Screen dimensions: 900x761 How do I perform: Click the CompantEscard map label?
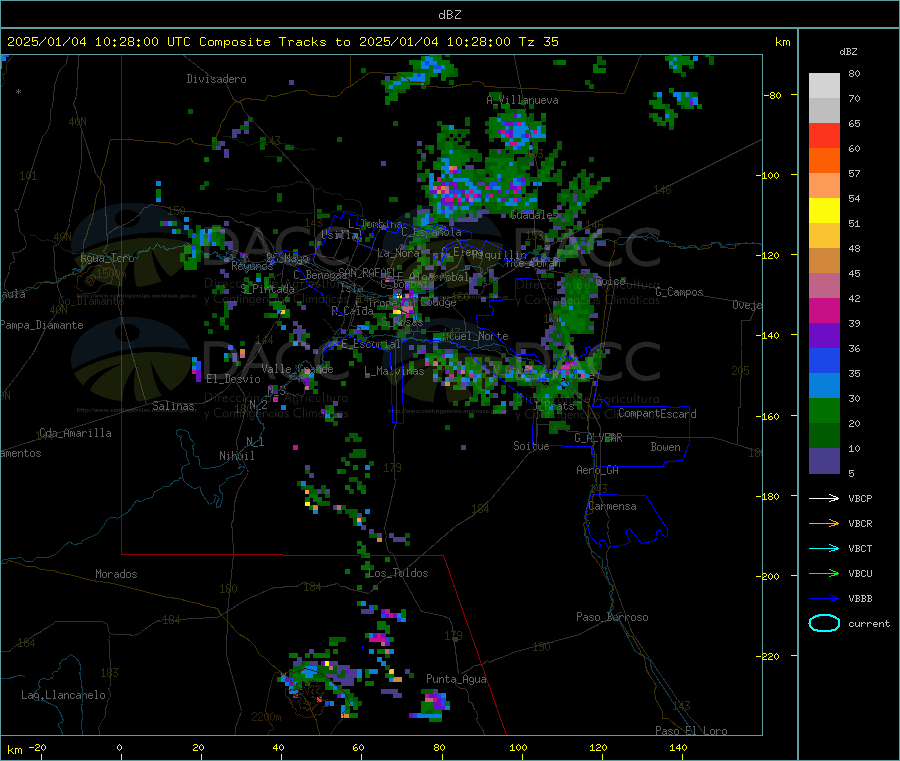point(657,414)
